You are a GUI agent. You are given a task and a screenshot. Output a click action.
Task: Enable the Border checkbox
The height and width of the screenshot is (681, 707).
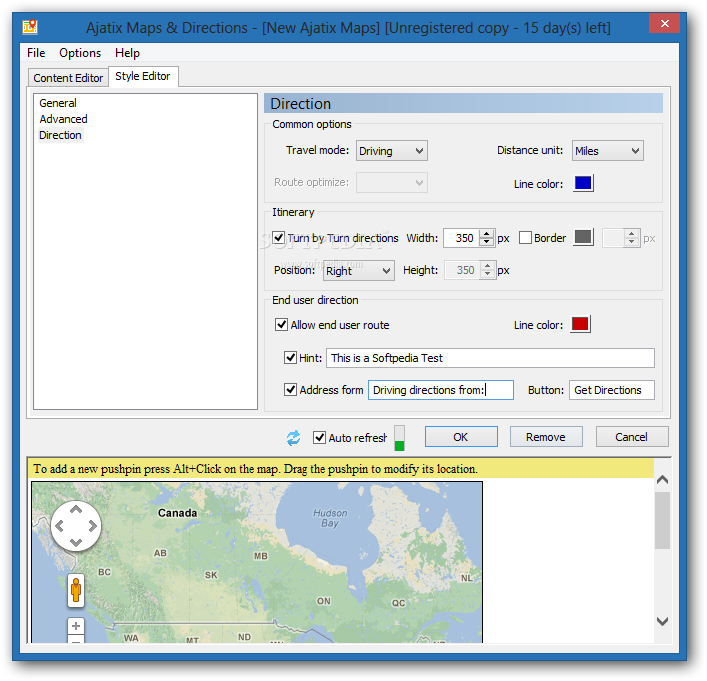point(525,238)
